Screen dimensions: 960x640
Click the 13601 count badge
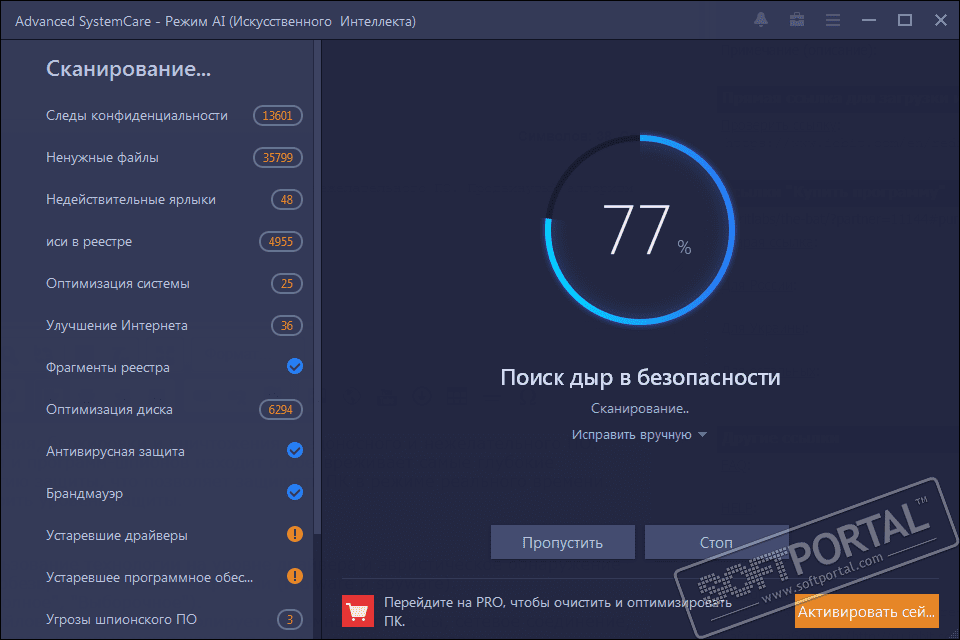278,116
